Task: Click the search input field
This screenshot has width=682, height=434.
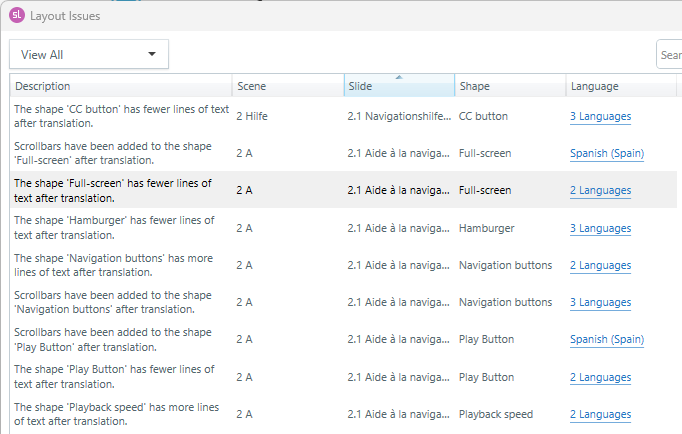Action: 669,55
